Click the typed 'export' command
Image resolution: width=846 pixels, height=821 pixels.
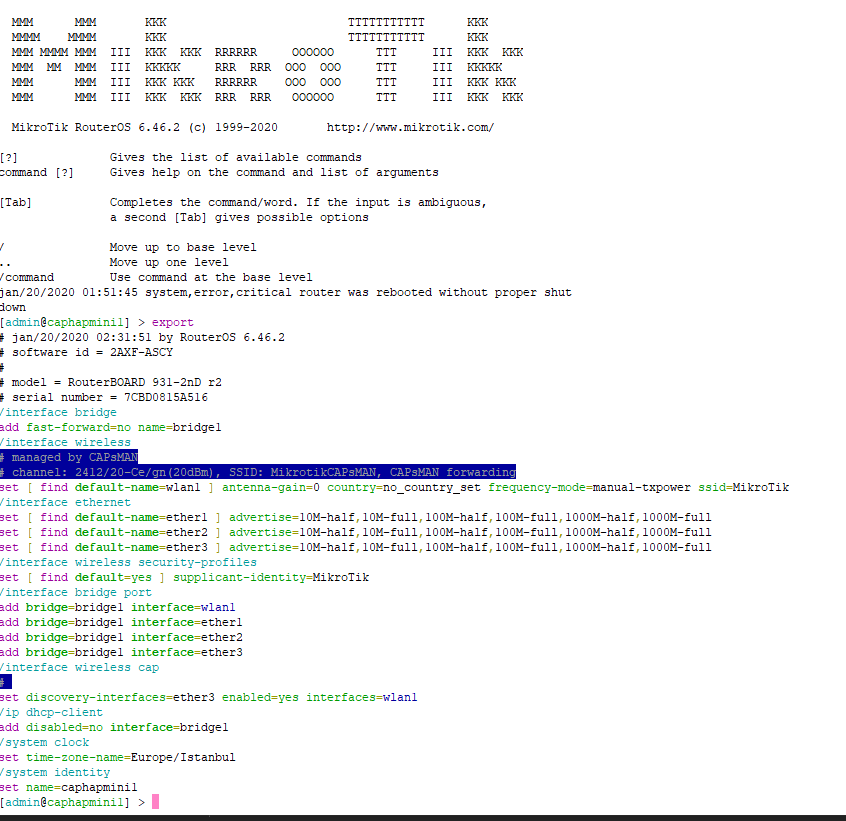173,322
